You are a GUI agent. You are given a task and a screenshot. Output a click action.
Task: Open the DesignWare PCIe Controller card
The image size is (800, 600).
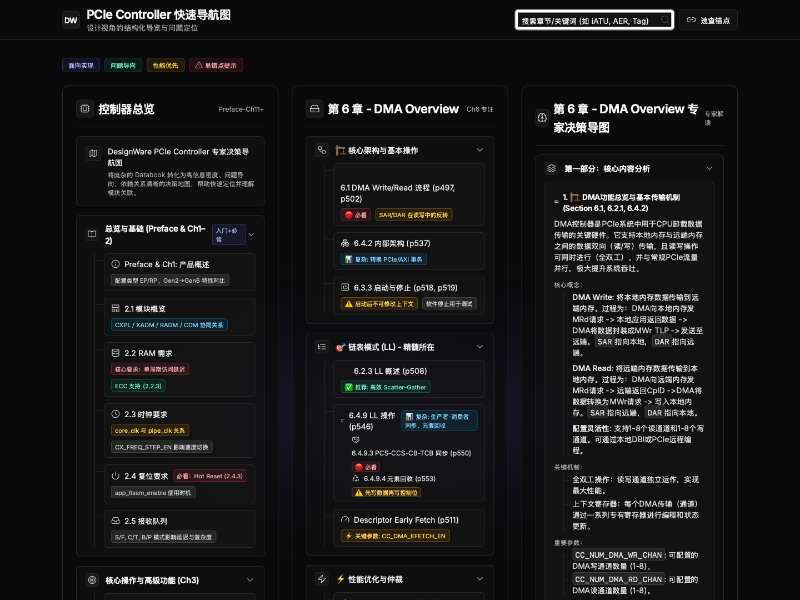(170, 171)
